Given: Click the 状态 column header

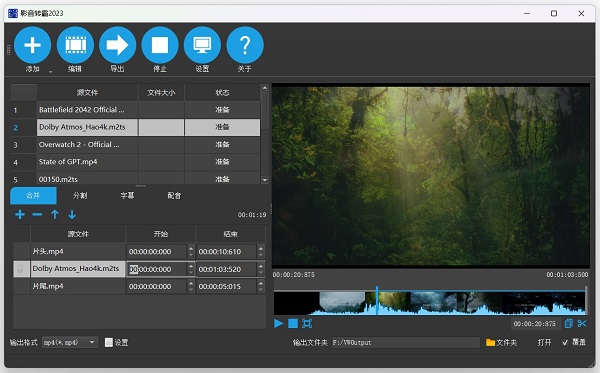Looking at the screenshot, I should 222,93.
